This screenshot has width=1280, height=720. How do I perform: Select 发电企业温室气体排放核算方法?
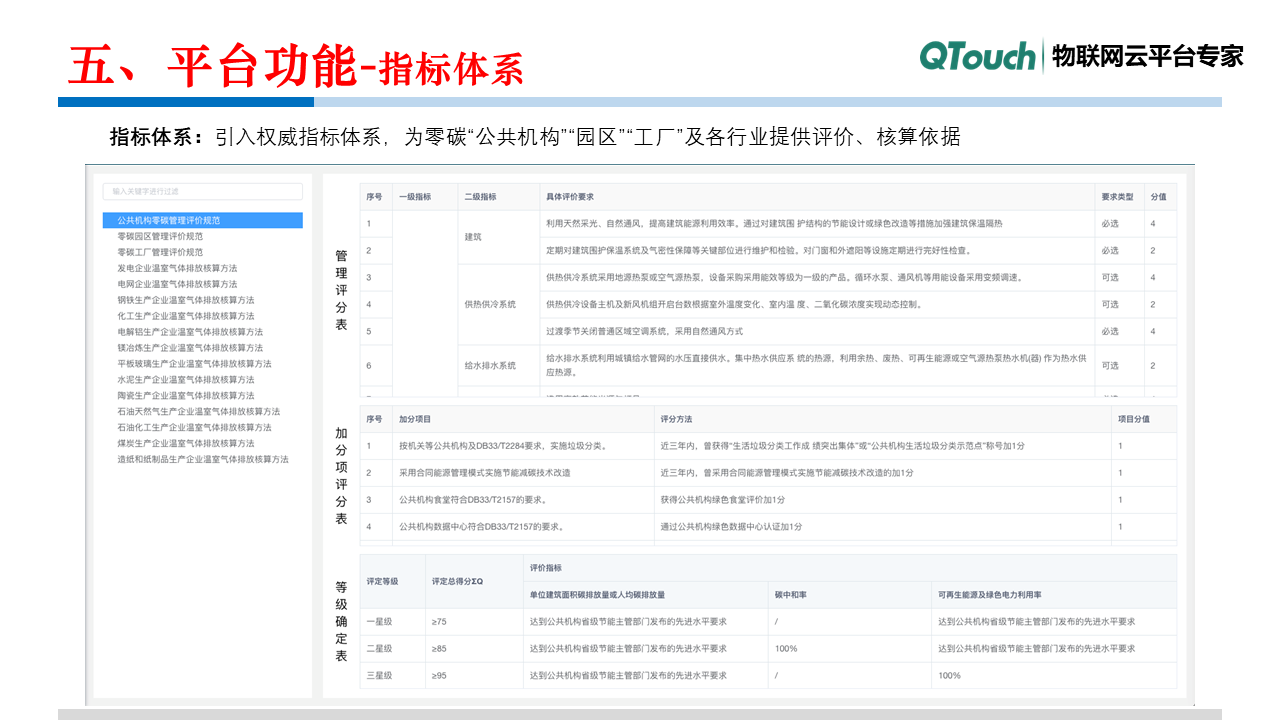tap(177, 269)
